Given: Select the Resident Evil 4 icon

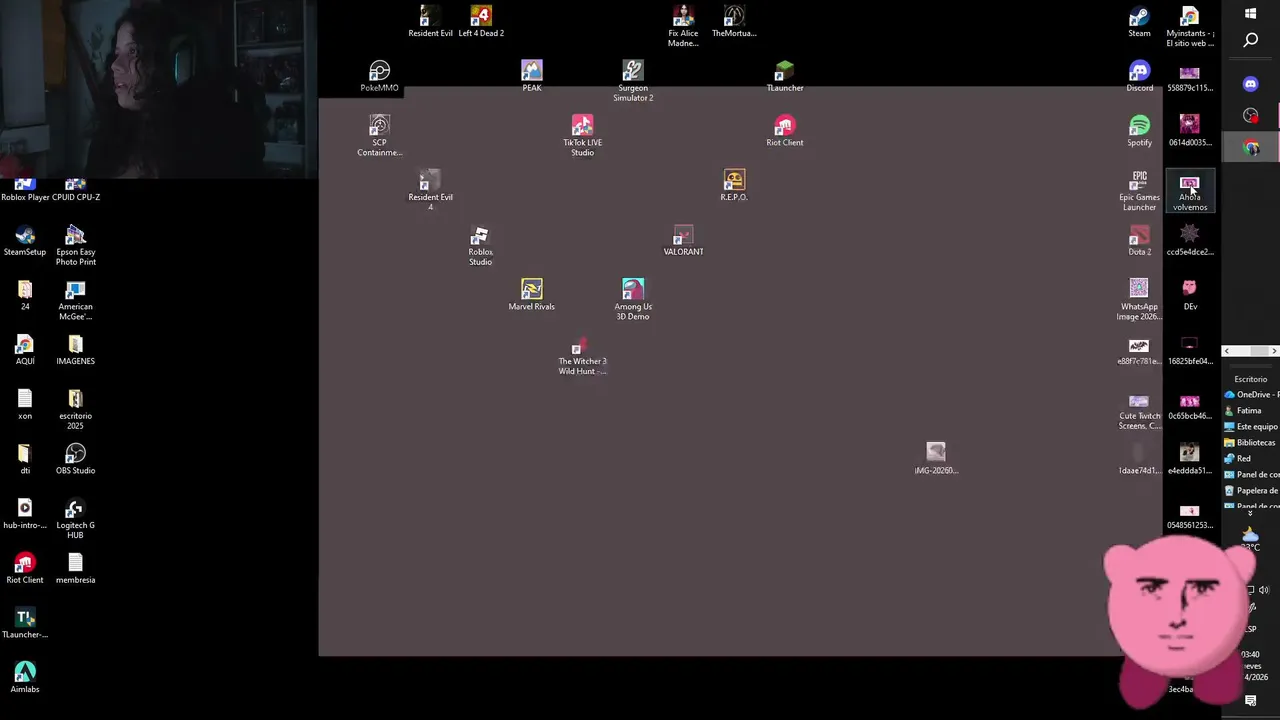Looking at the screenshot, I should [430, 191].
